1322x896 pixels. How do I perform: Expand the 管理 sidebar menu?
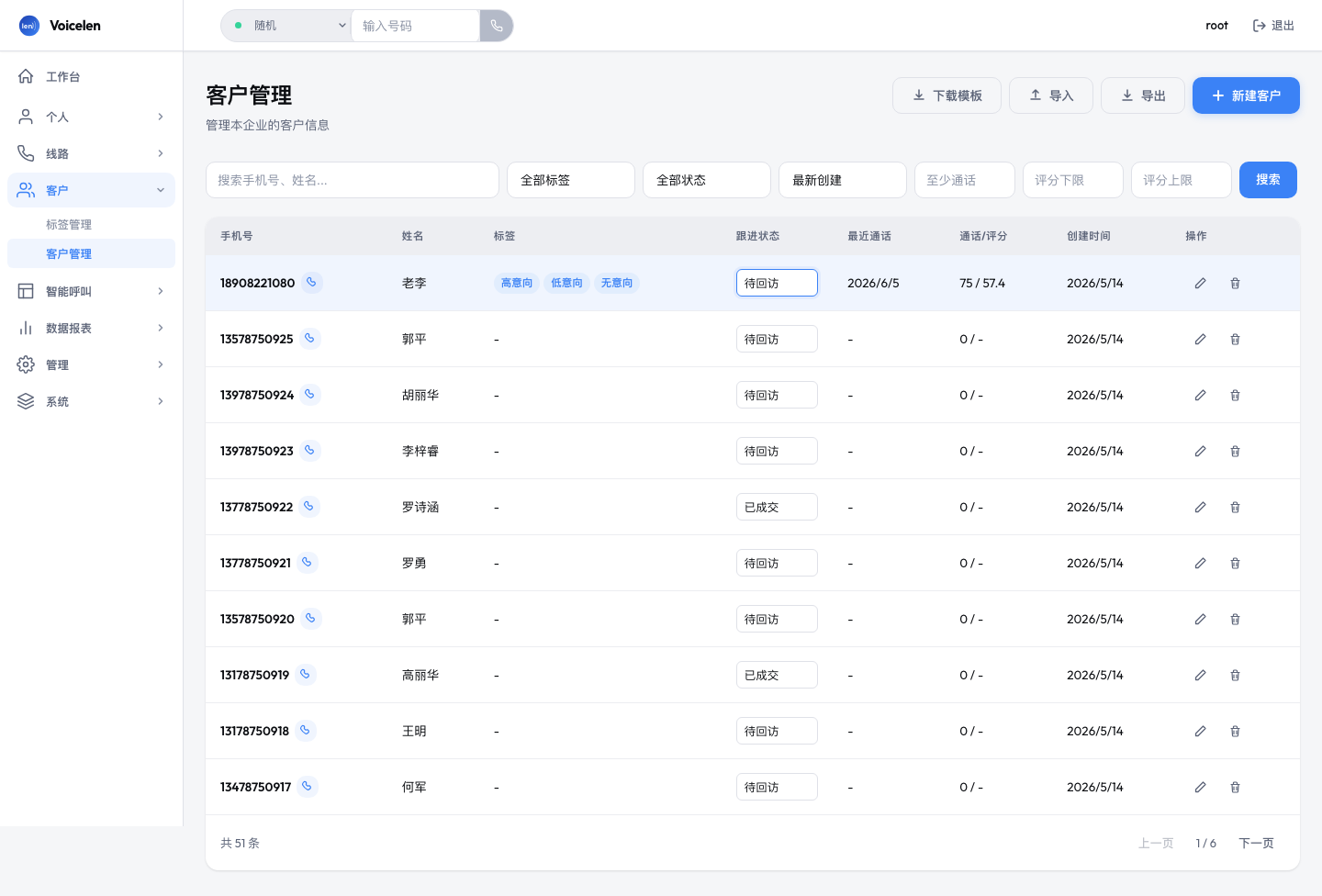(91, 364)
